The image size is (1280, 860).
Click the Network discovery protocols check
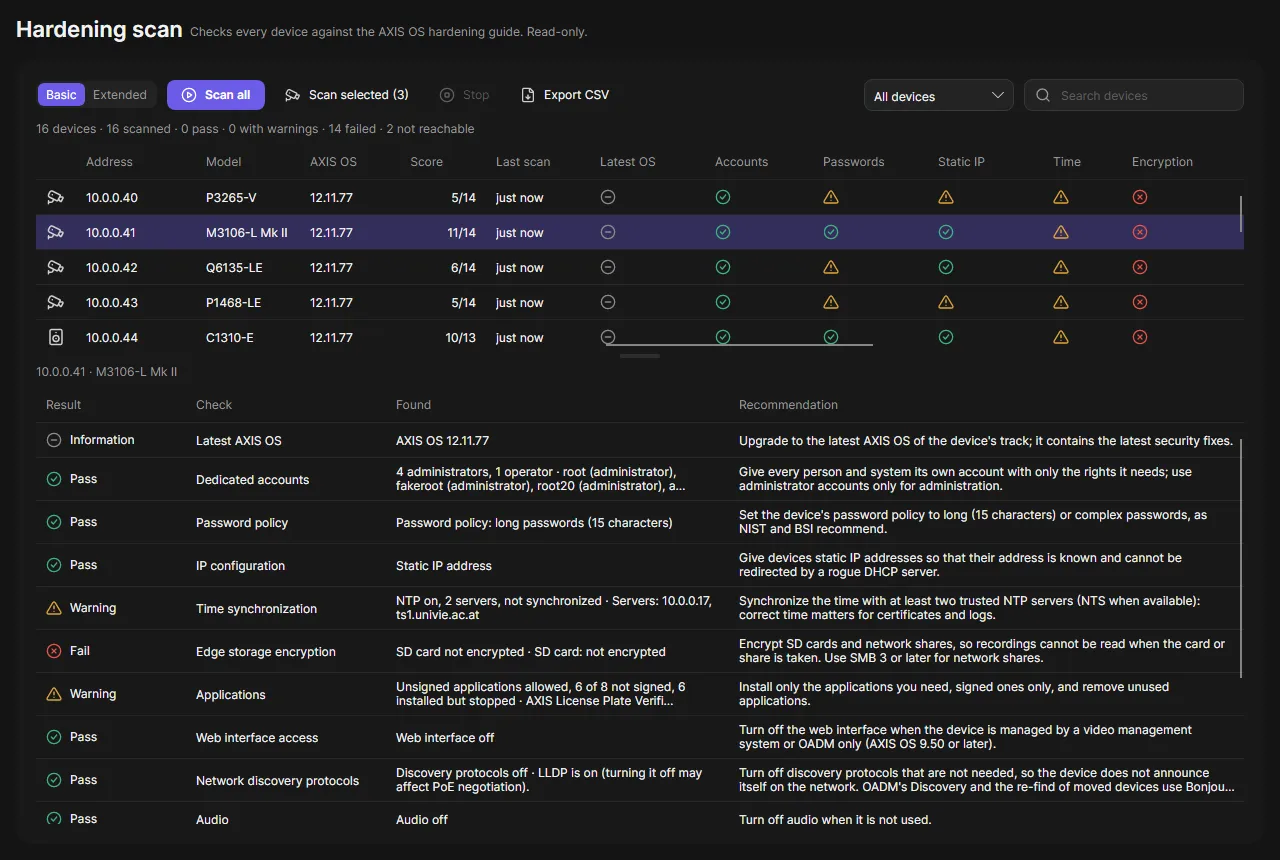point(277,781)
